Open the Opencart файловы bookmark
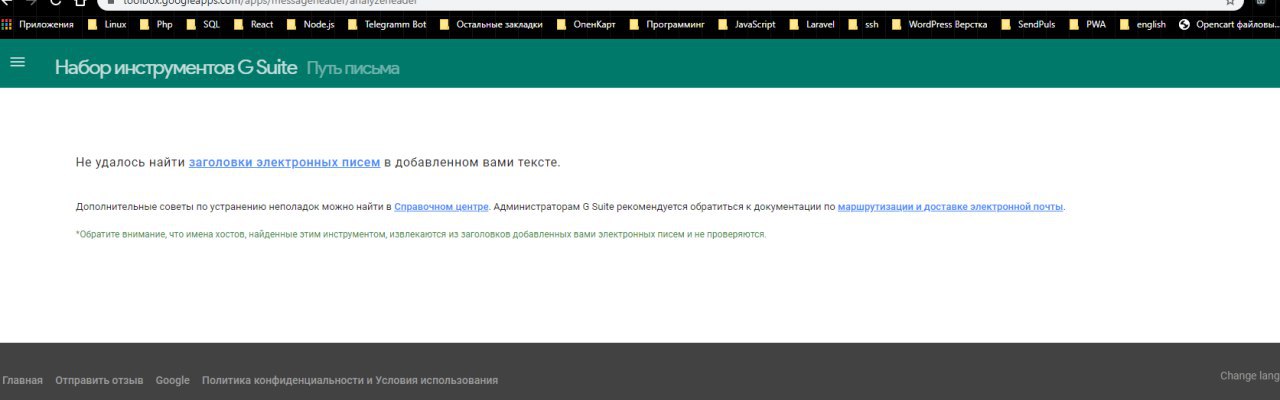 coord(1229,24)
